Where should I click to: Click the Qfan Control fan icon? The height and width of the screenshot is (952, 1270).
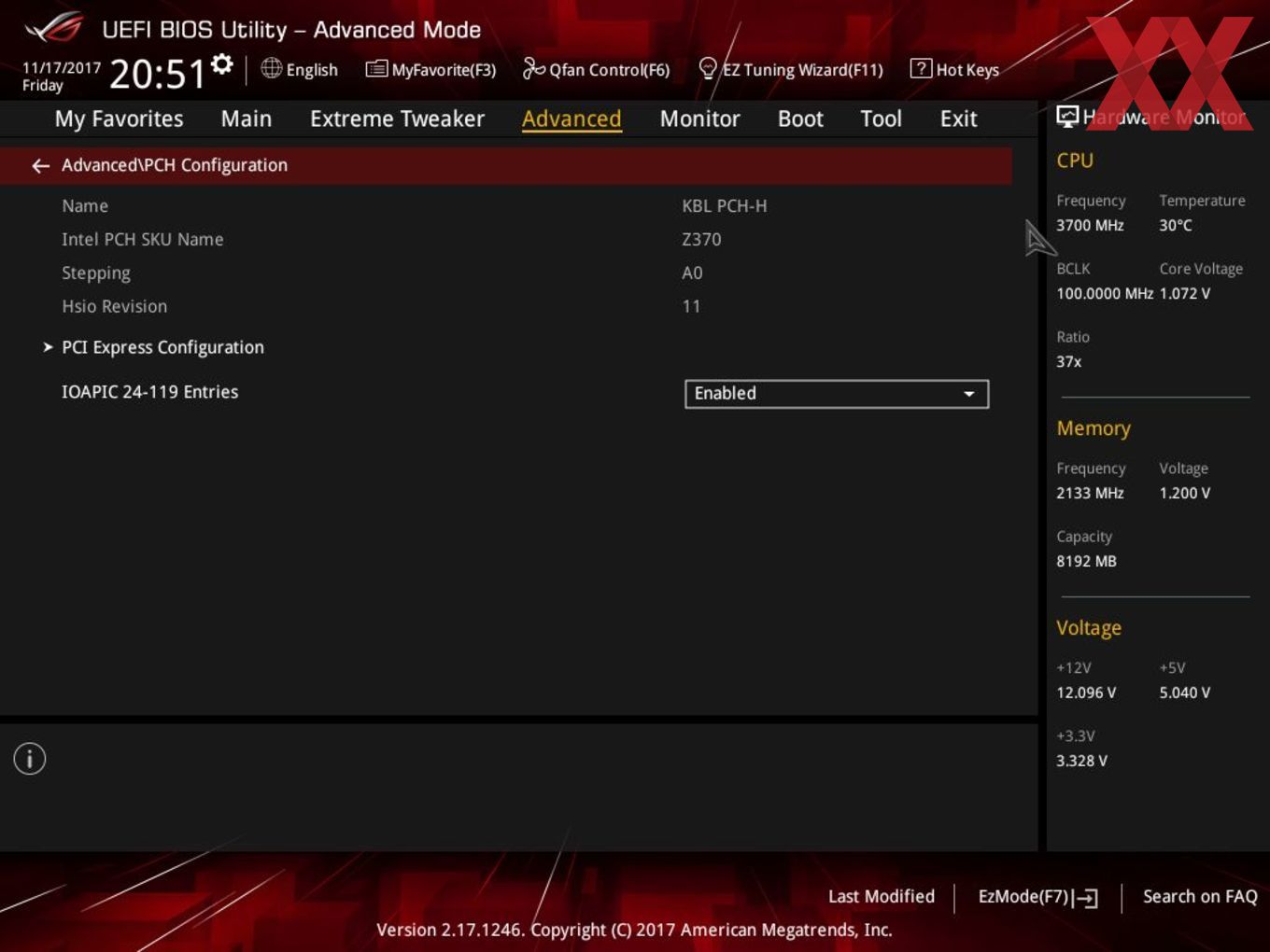[x=533, y=68]
